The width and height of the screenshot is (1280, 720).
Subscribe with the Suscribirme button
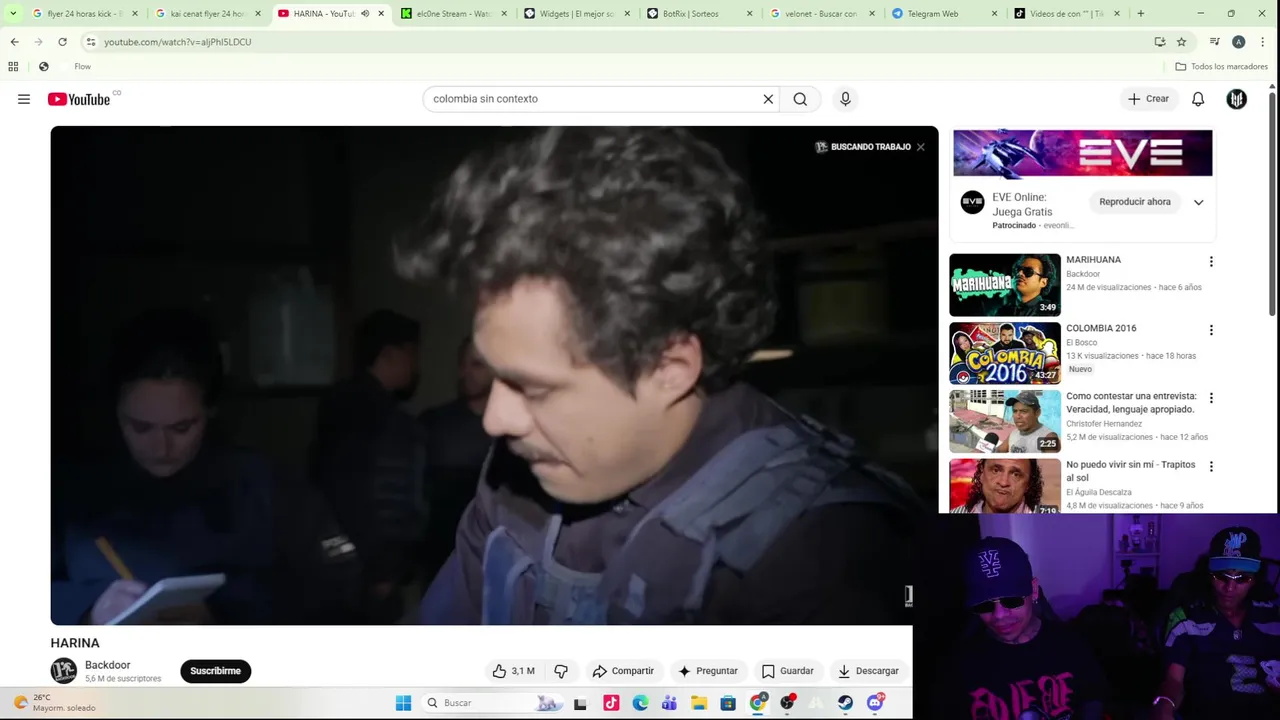(216, 671)
